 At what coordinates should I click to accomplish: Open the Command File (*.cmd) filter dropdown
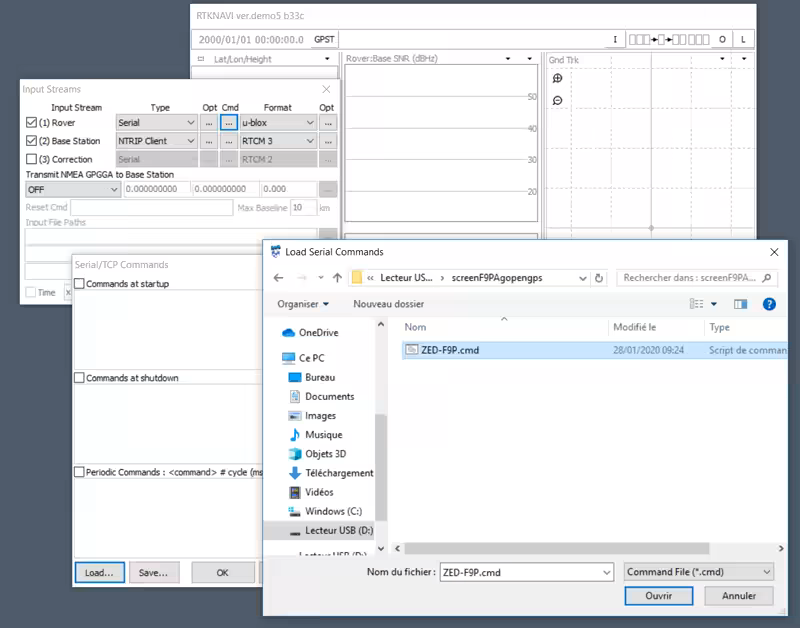click(x=698, y=572)
